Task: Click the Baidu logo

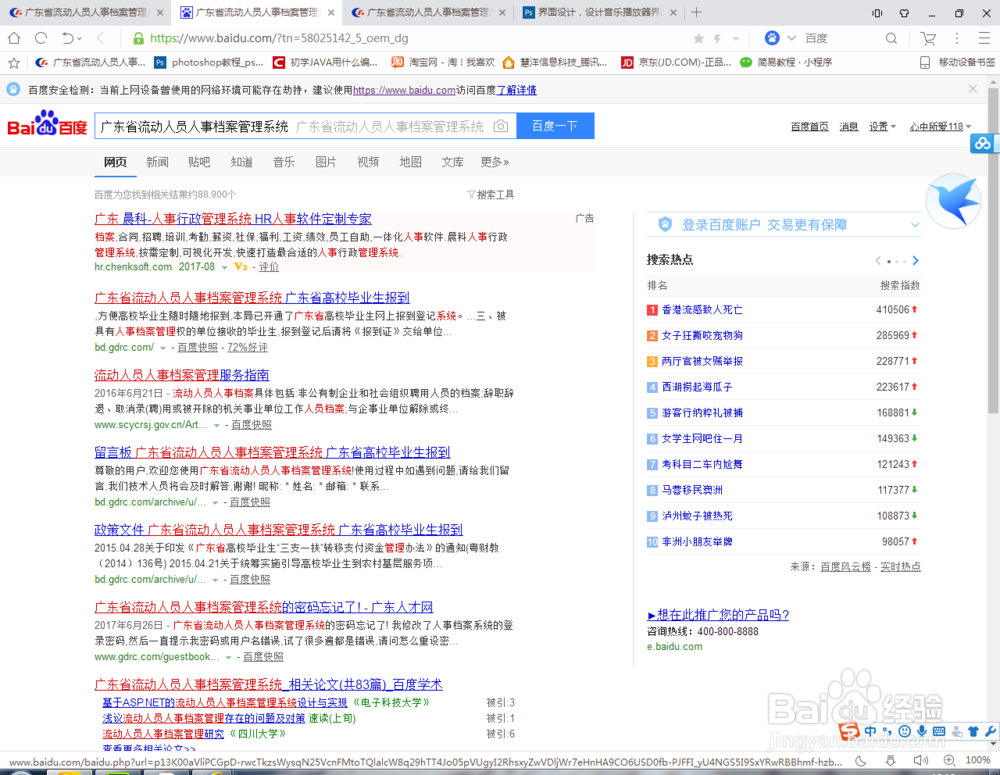Action: [47, 124]
